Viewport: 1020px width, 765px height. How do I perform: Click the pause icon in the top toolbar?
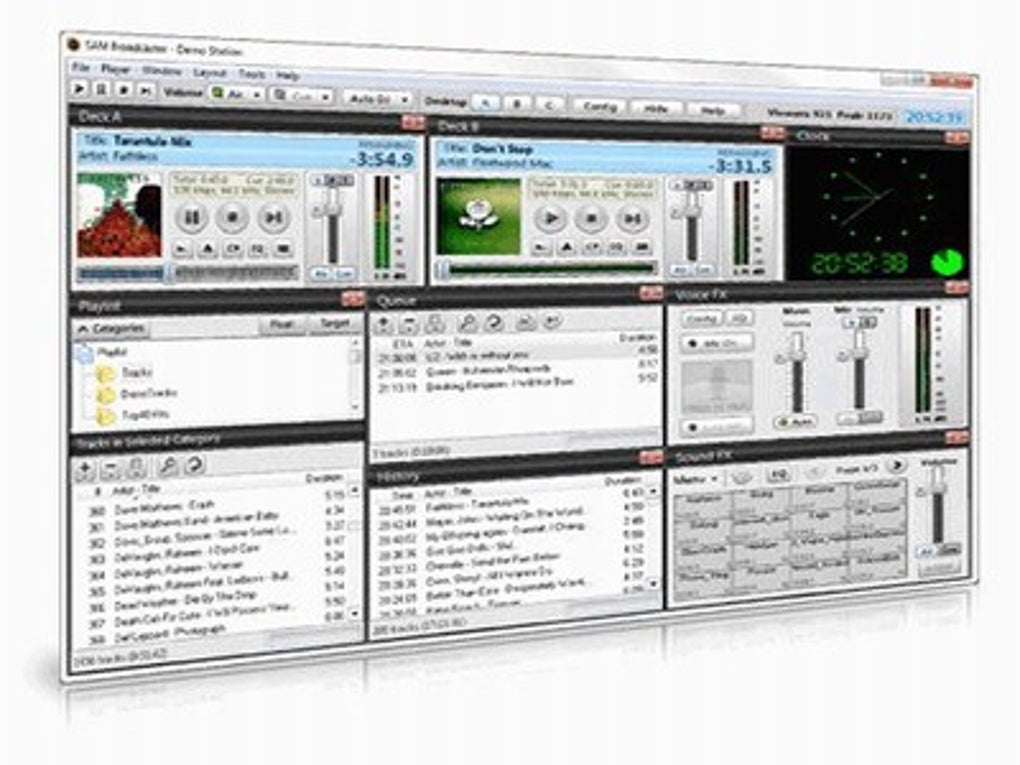101,88
